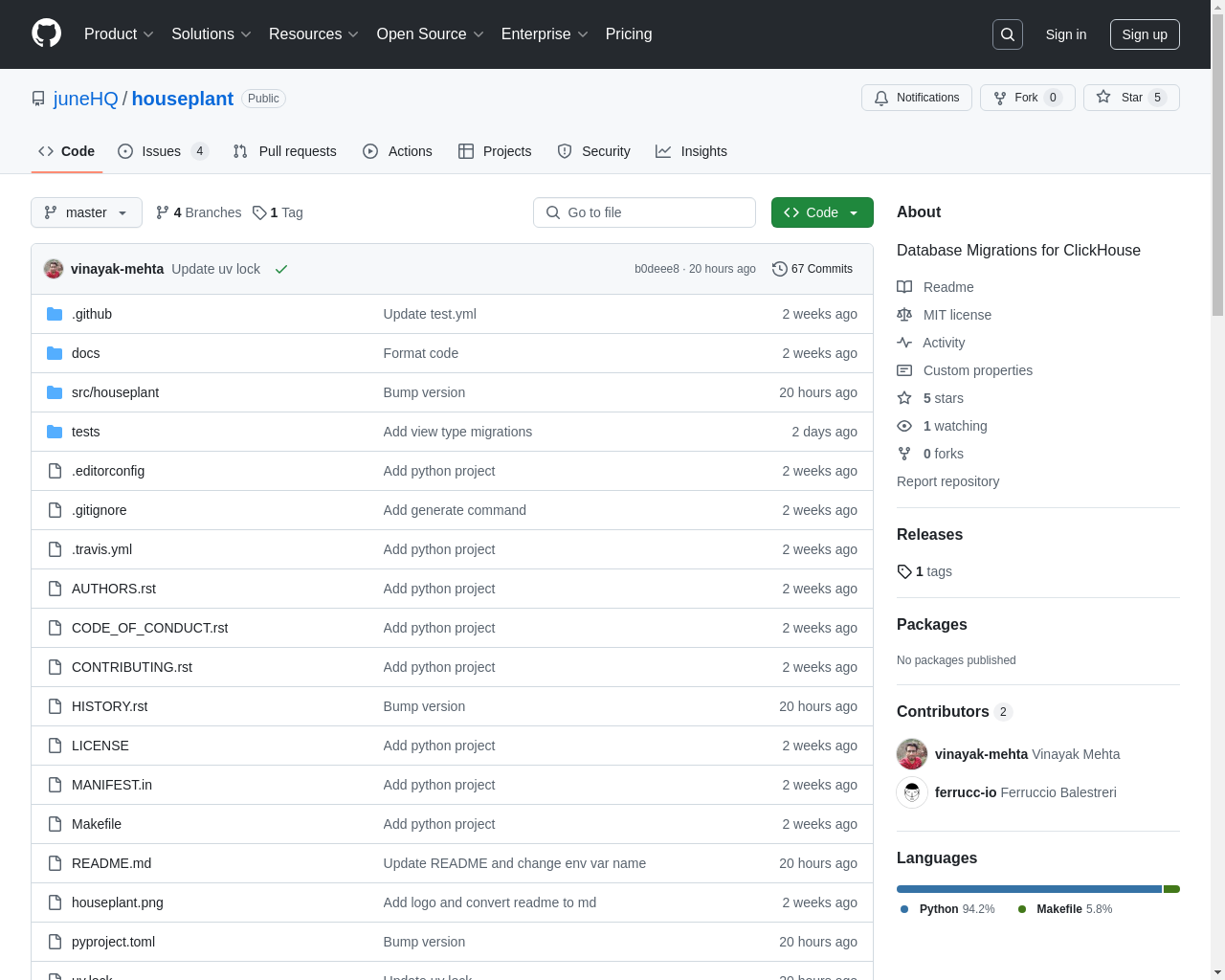Open the 5 stars link
Image resolution: width=1225 pixels, height=980 pixels.
coord(943,398)
